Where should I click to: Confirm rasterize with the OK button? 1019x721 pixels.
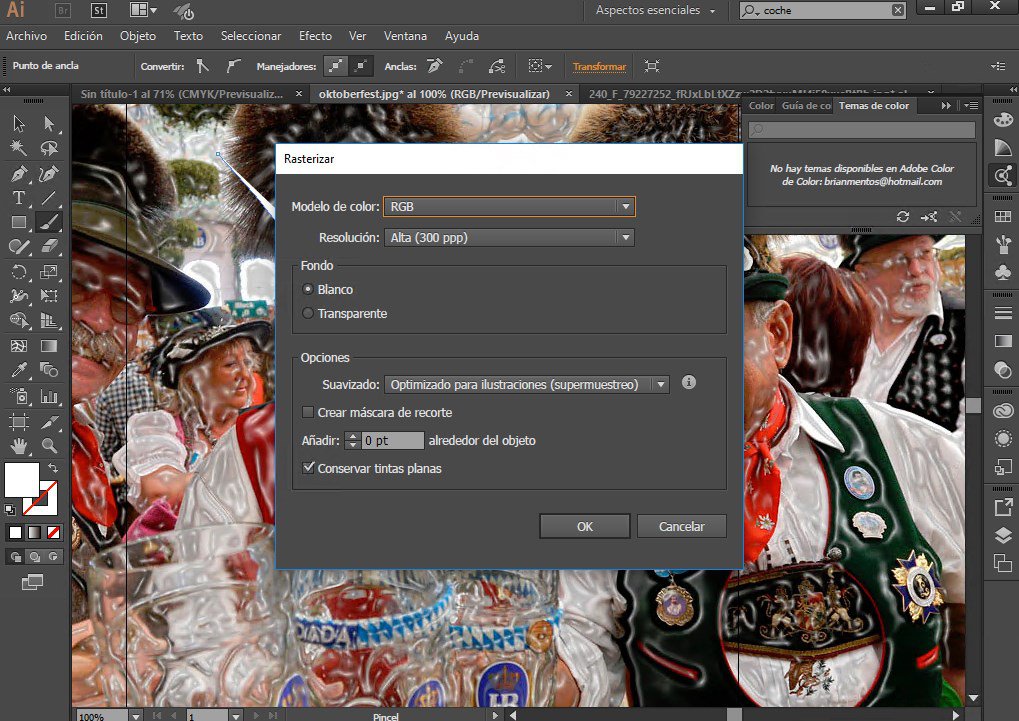click(584, 527)
